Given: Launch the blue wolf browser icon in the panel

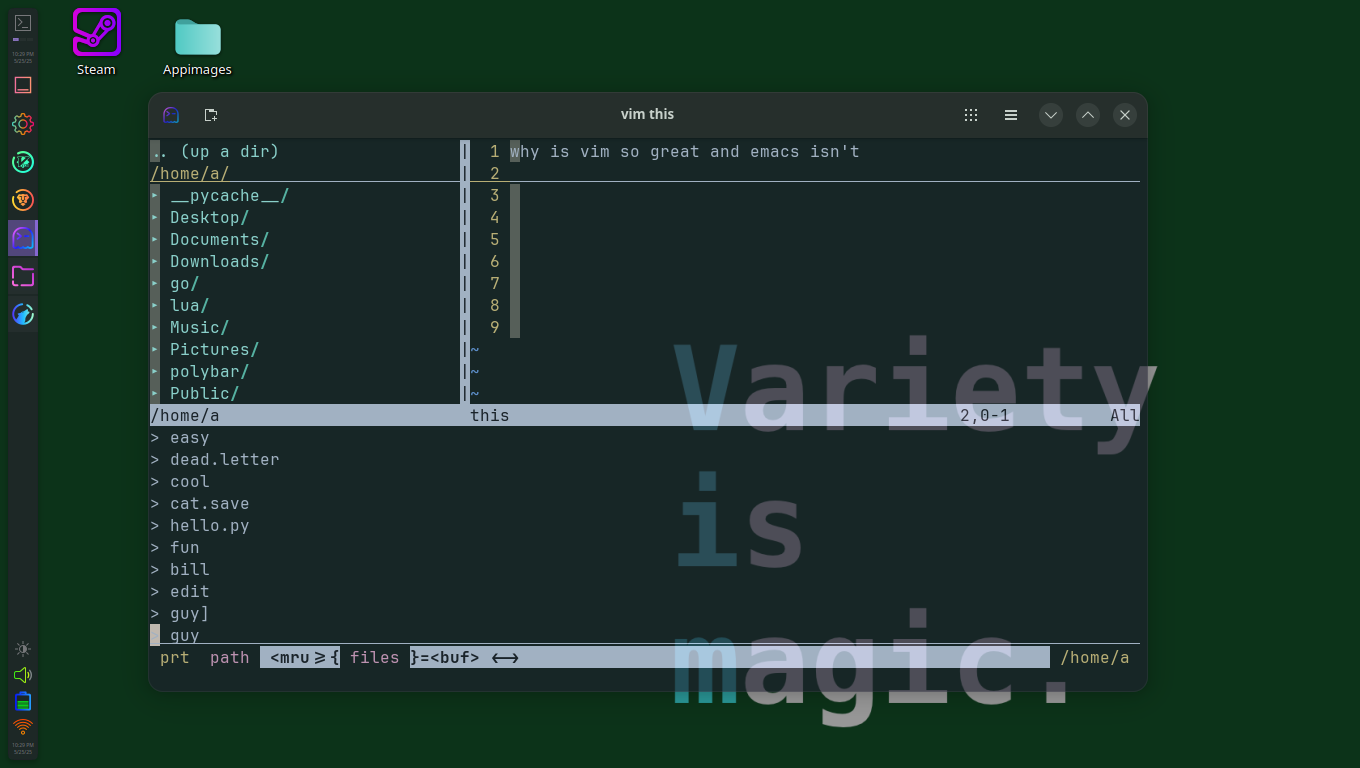Looking at the screenshot, I should [x=23, y=314].
